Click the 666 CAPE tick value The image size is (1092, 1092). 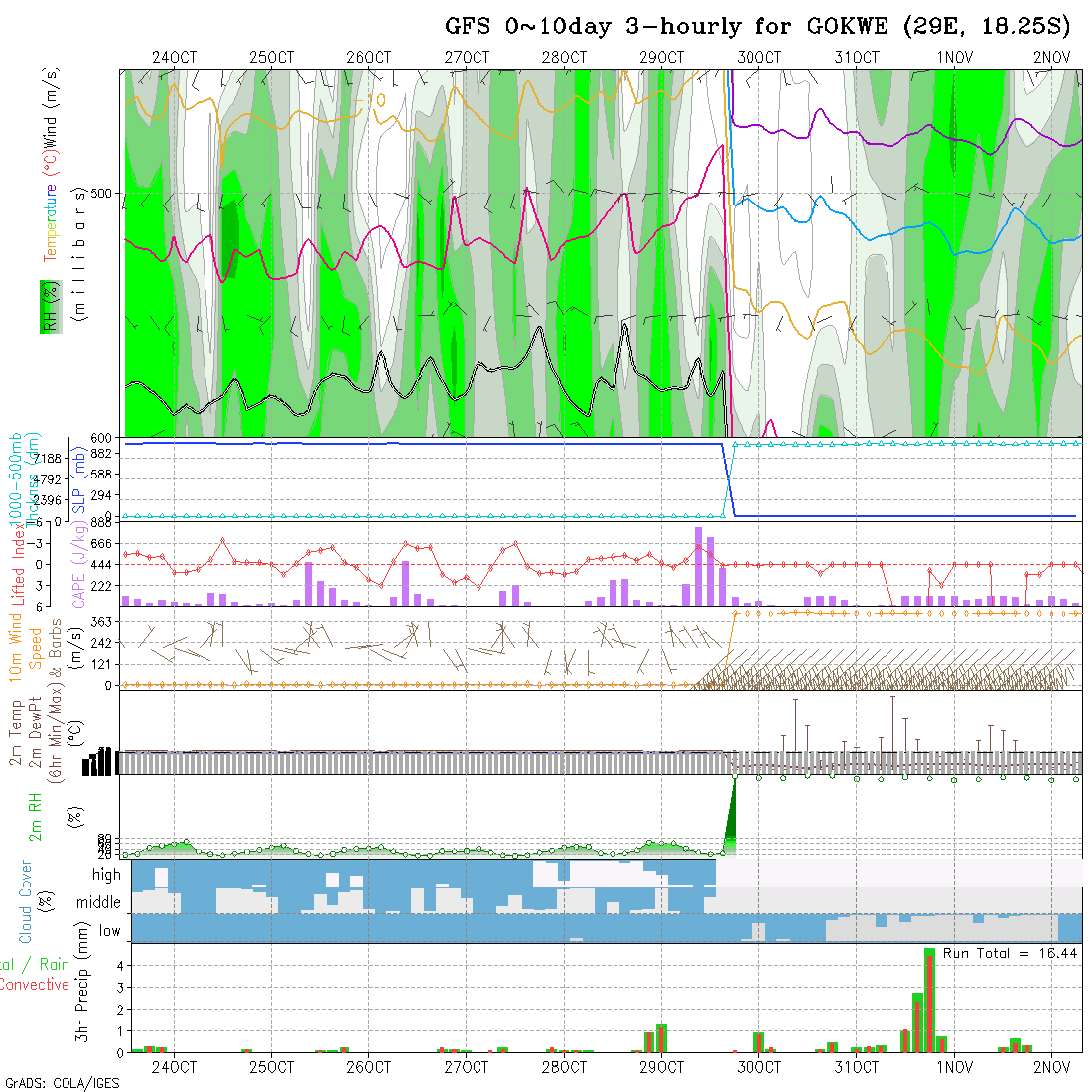pos(101,543)
